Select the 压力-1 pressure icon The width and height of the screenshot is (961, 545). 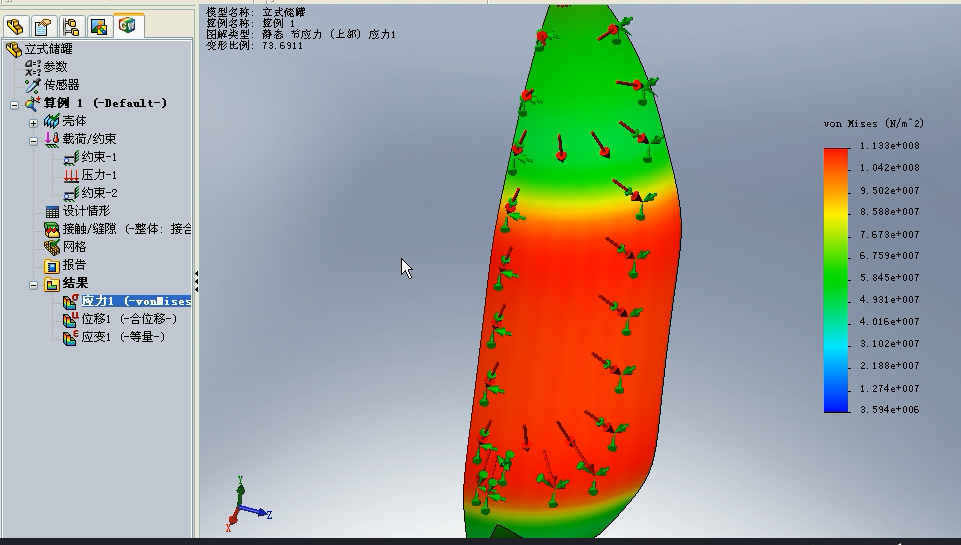(x=71, y=175)
